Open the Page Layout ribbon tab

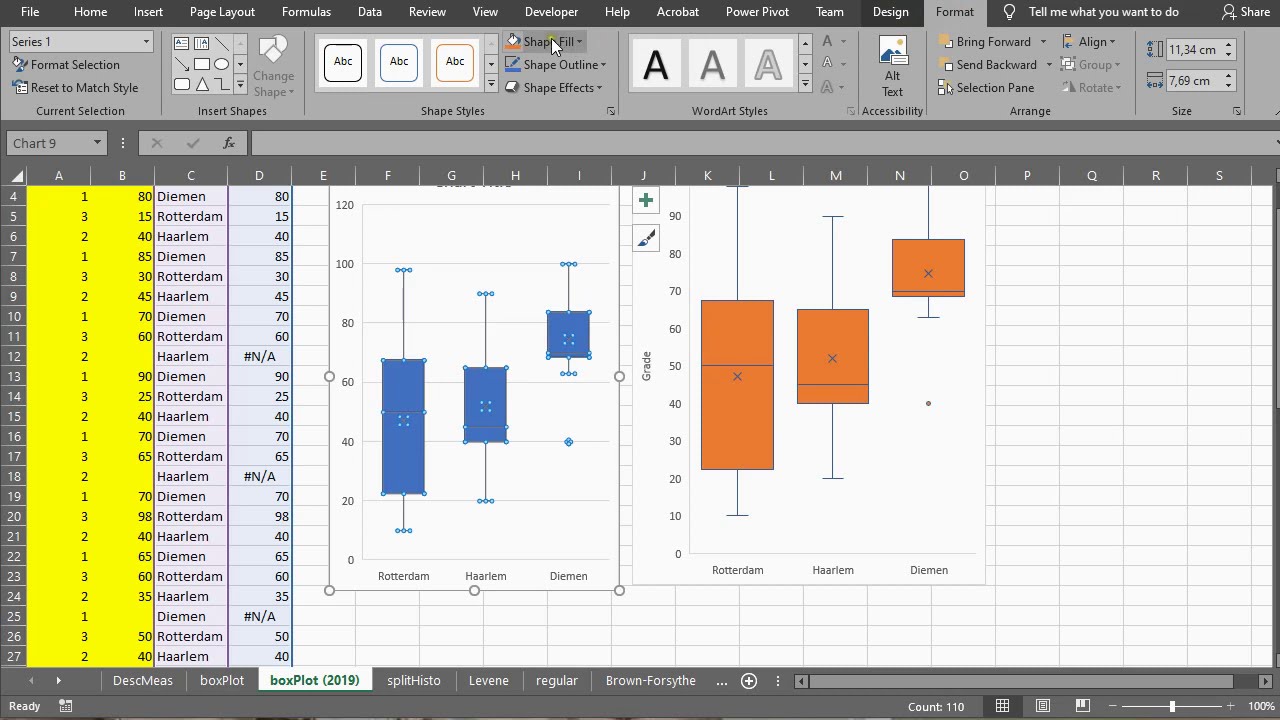pos(222,12)
